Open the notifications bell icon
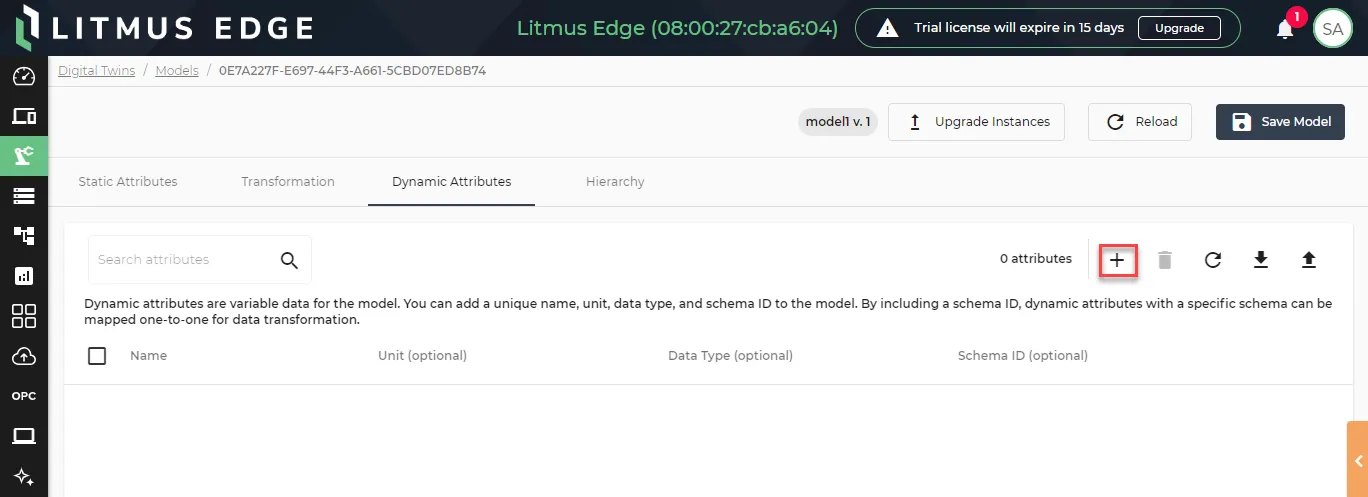The image size is (1368, 497). [1286, 28]
